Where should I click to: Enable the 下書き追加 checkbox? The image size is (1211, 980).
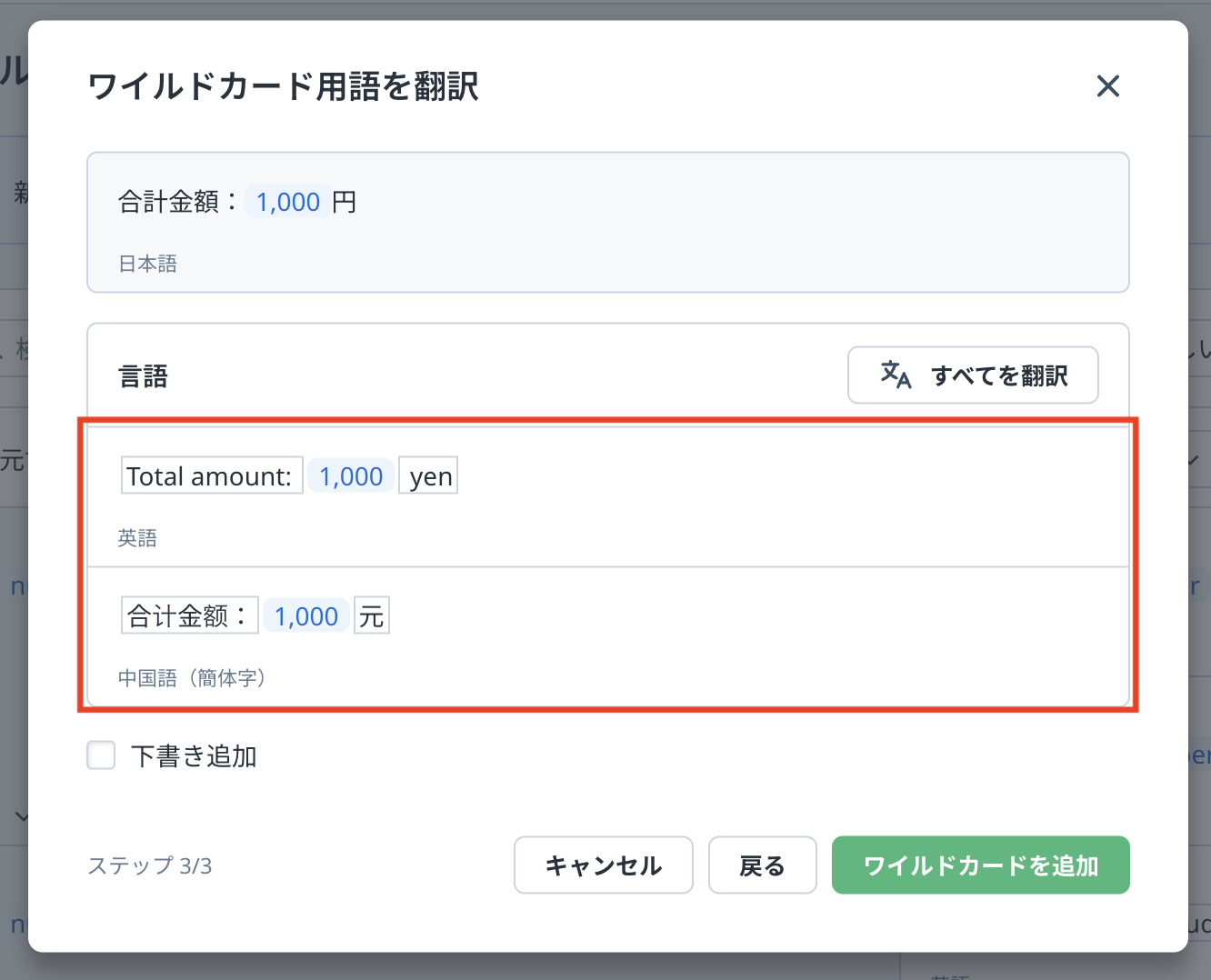coord(101,755)
